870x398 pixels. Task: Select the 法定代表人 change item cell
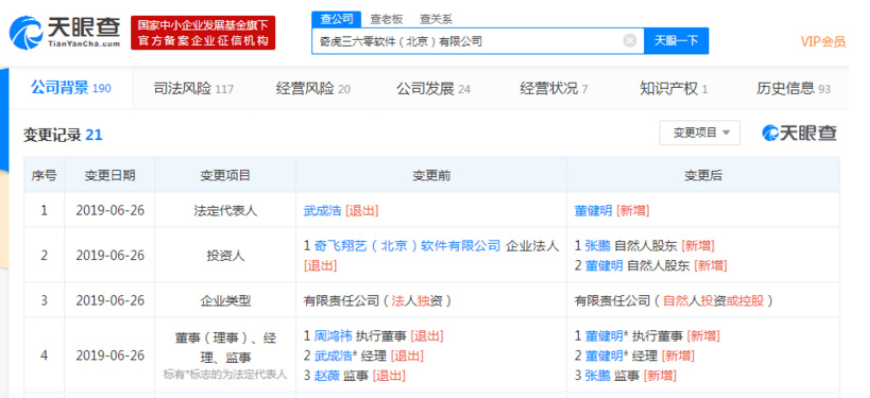pyautogui.click(x=225, y=210)
